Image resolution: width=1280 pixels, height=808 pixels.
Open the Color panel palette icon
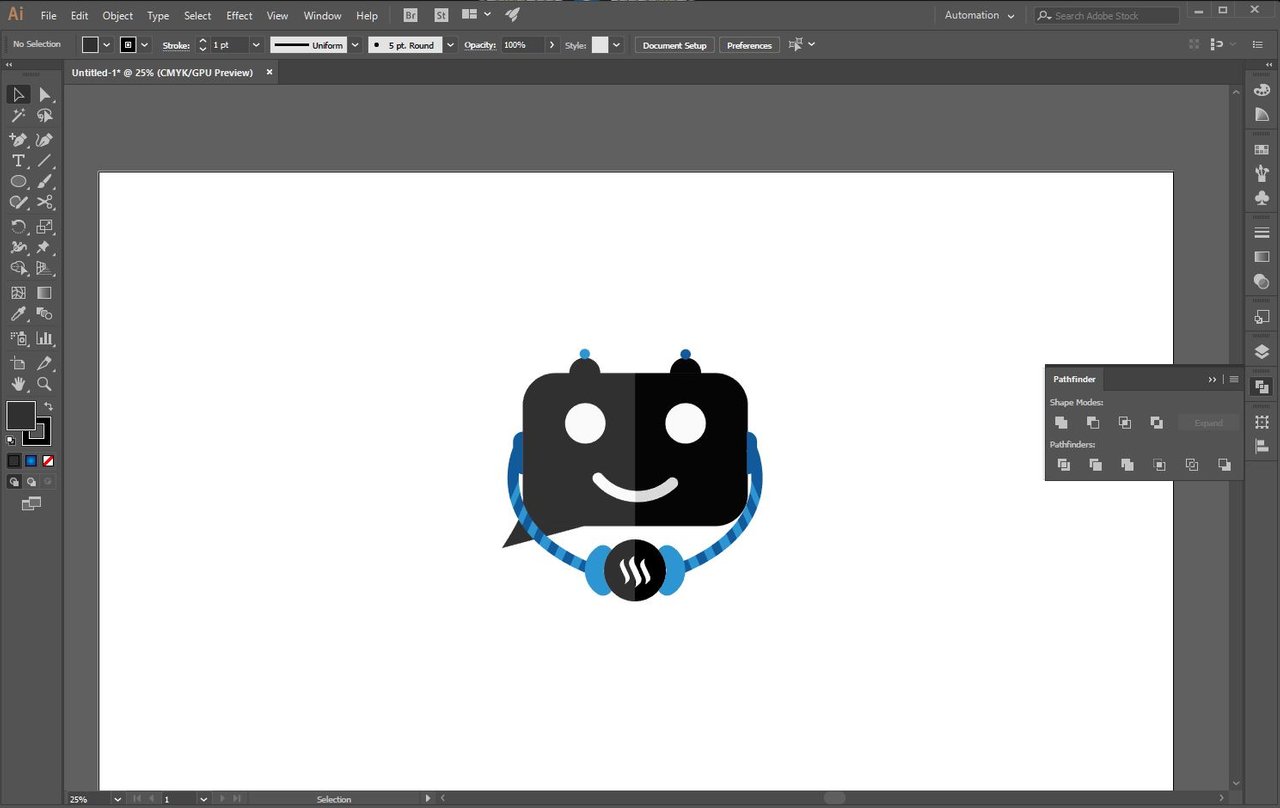(1262, 91)
